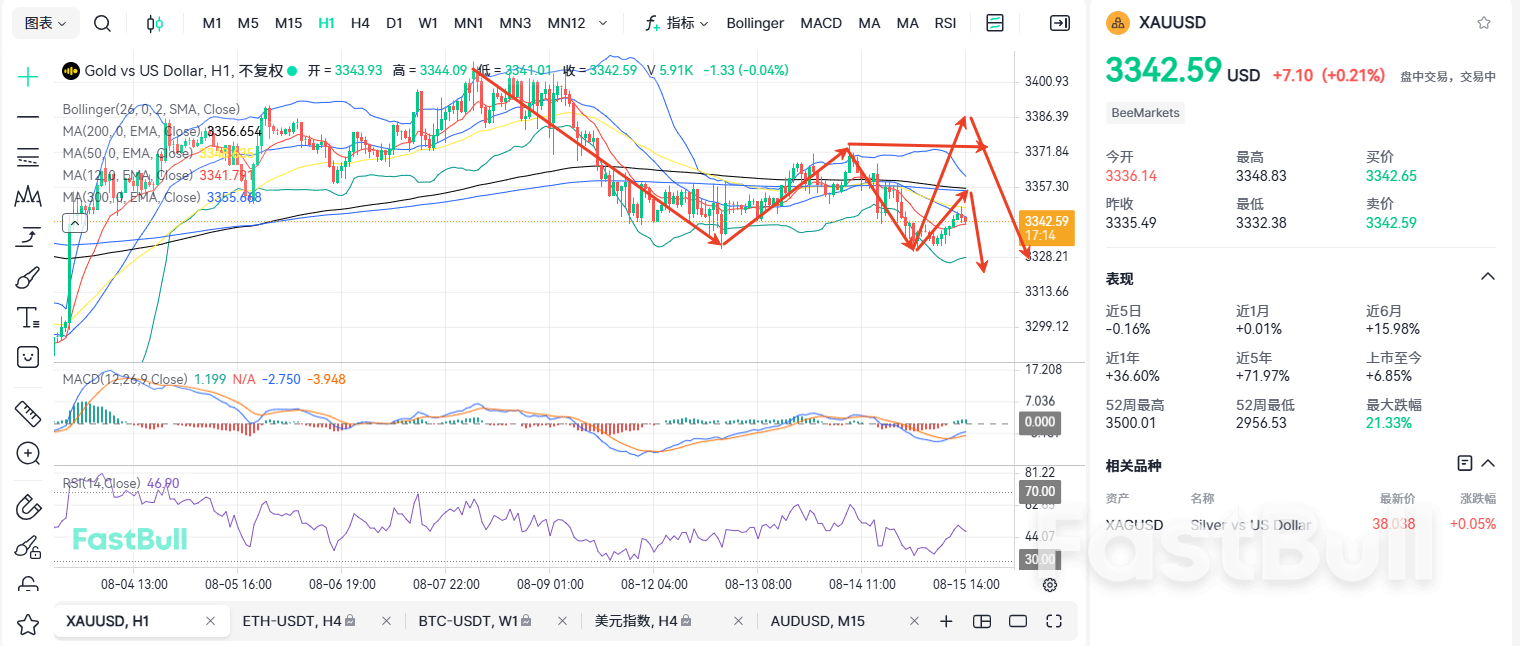Expand the extra timeframes chevron next to MN12

602,22
